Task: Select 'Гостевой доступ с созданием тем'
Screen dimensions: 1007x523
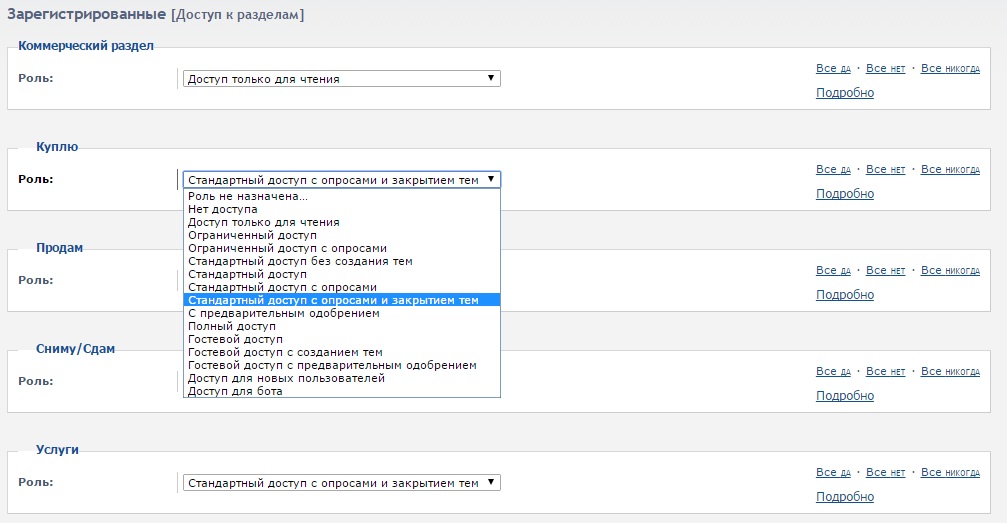Action: [x=285, y=352]
